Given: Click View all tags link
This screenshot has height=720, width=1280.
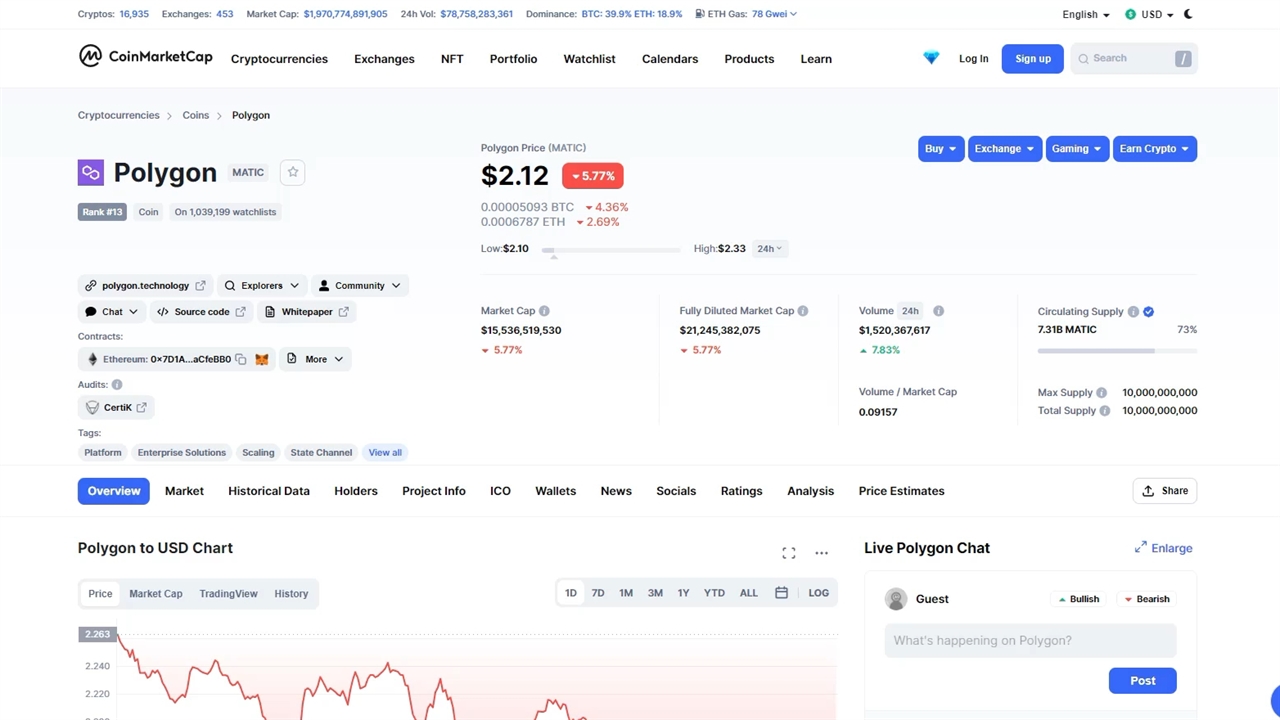Looking at the screenshot, I should coord(385,453).
